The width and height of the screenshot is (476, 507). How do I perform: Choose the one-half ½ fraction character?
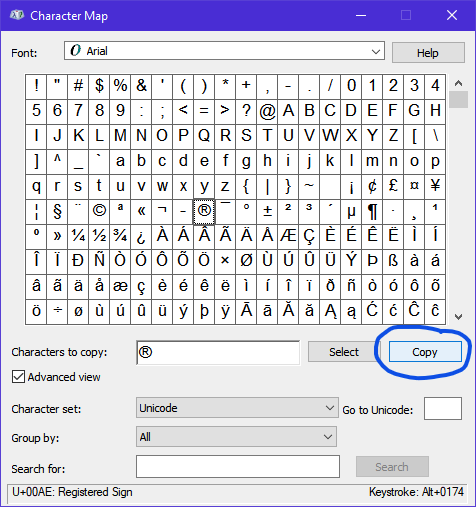point(99,236)
